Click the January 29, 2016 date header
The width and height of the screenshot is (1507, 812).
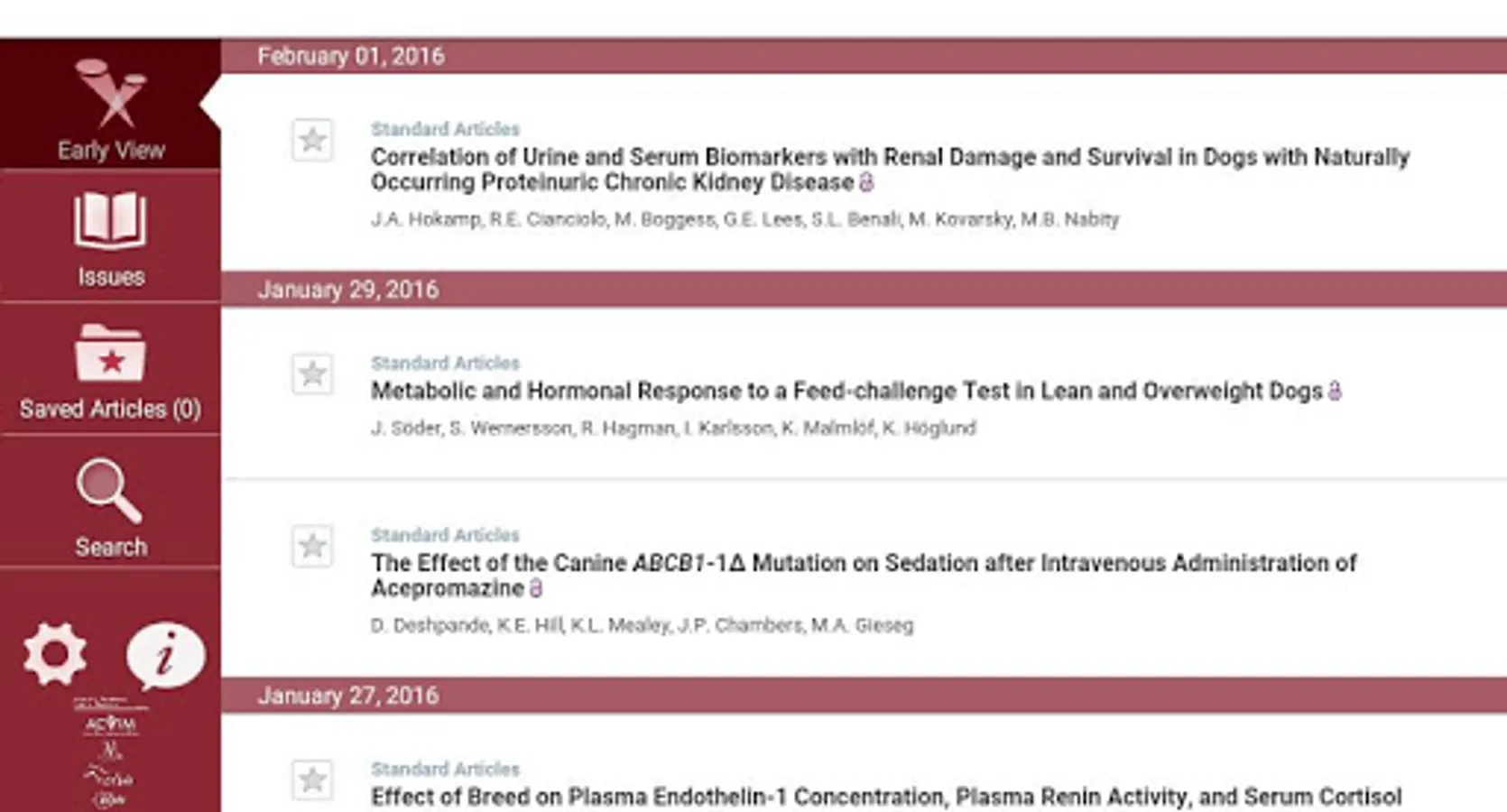click(348, 290)
